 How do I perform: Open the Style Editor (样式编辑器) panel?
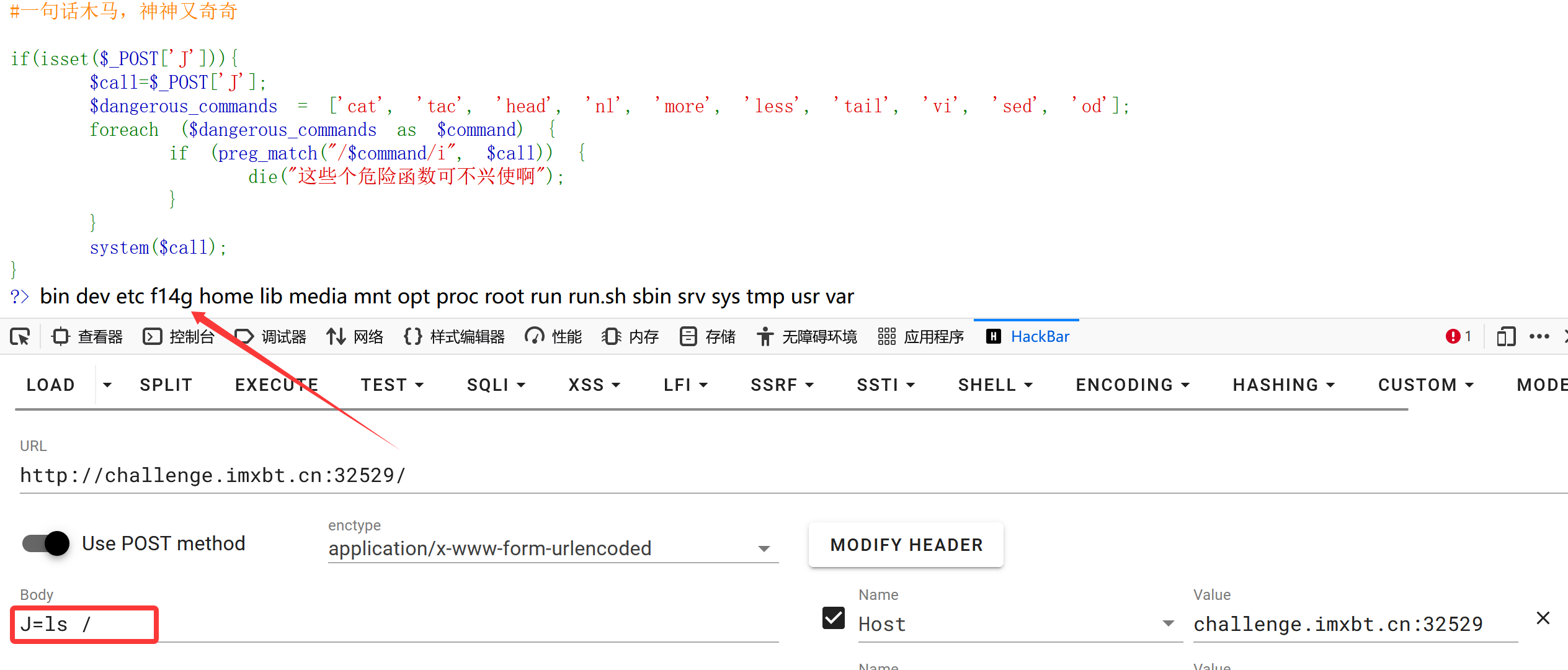tap(454, 337)
